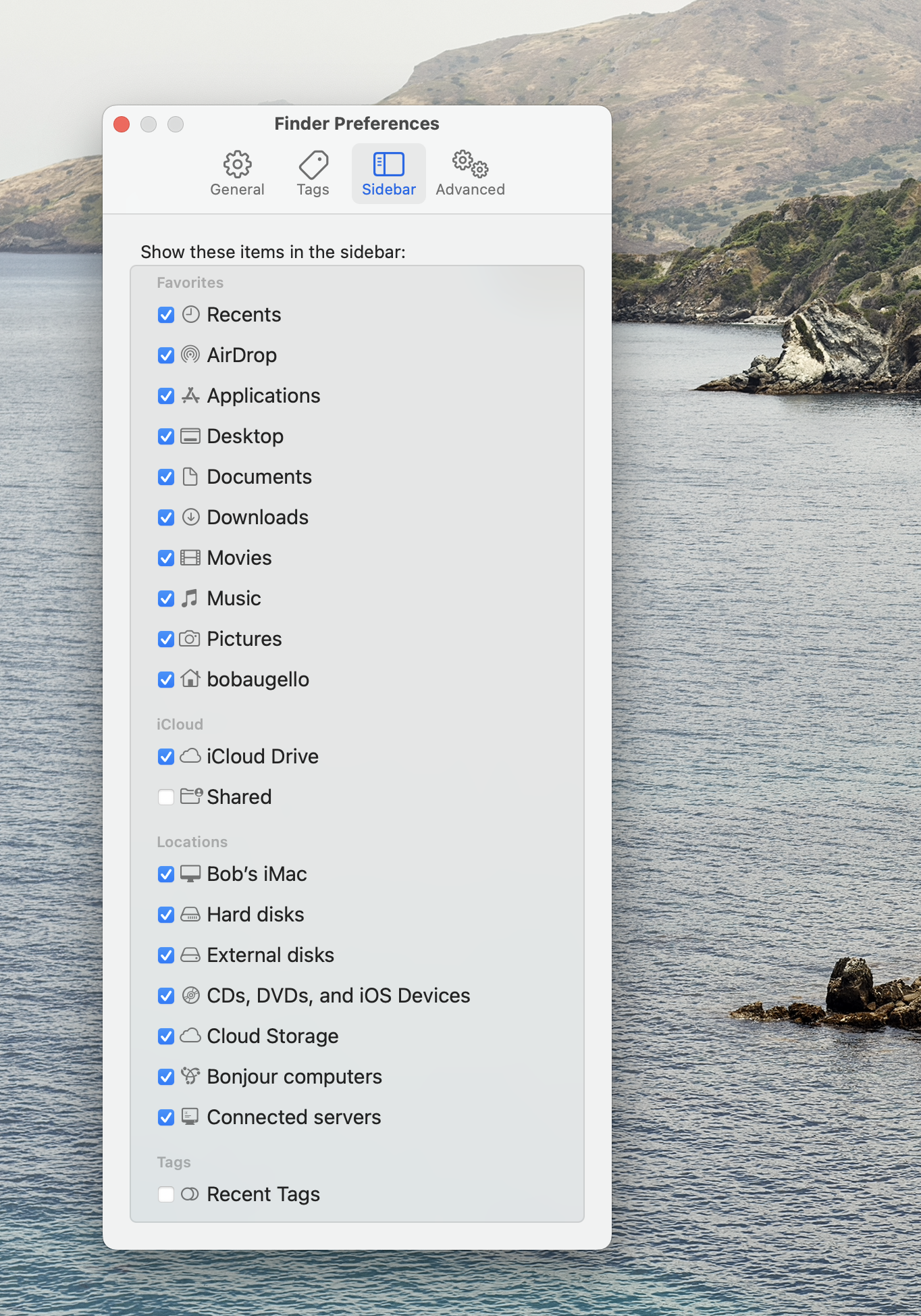
Task: Uncheck the Hard disks checkbox
Action: pyautogui.click(x=166, y=915)
